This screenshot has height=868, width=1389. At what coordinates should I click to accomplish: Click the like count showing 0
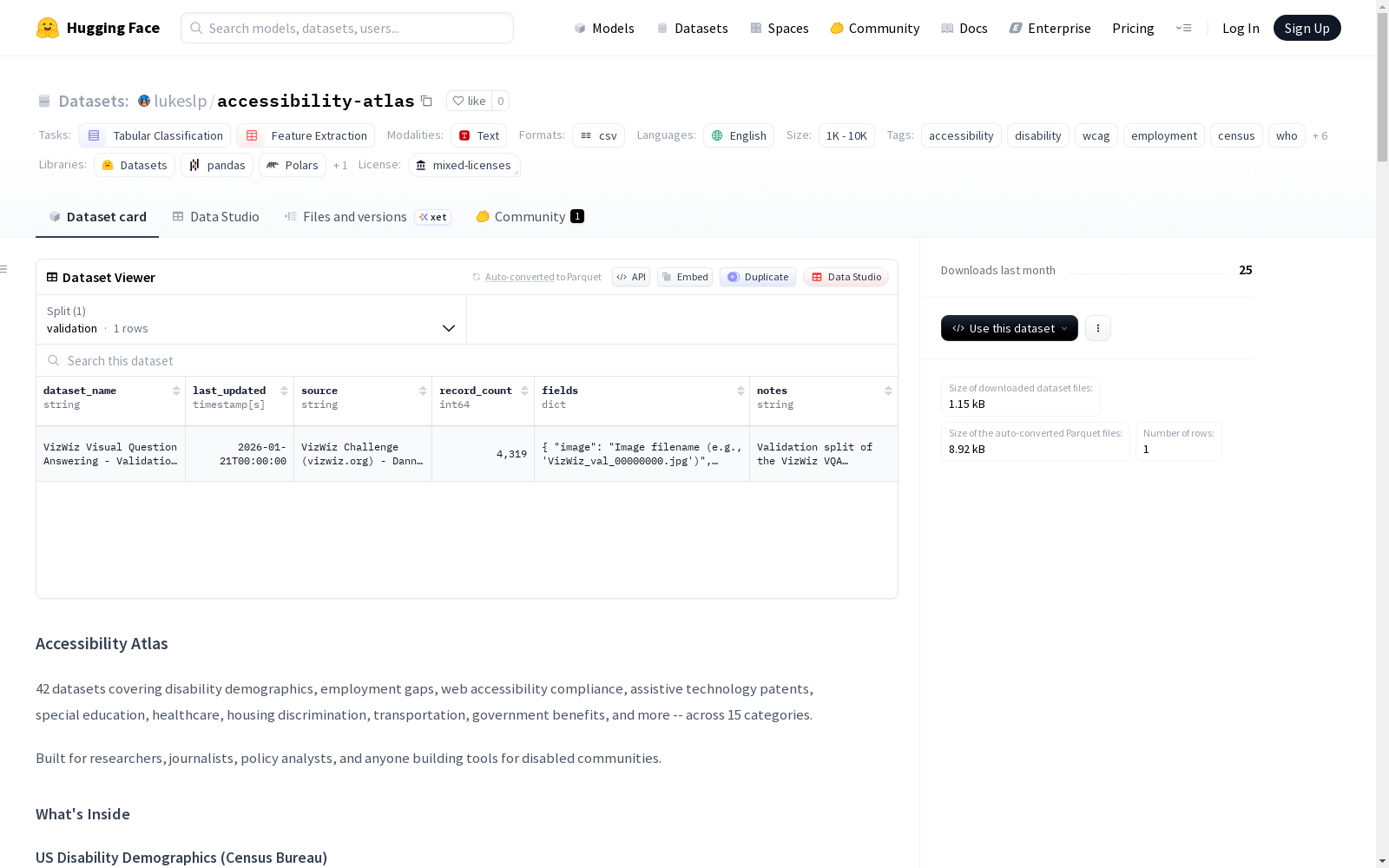click(501, 101)
